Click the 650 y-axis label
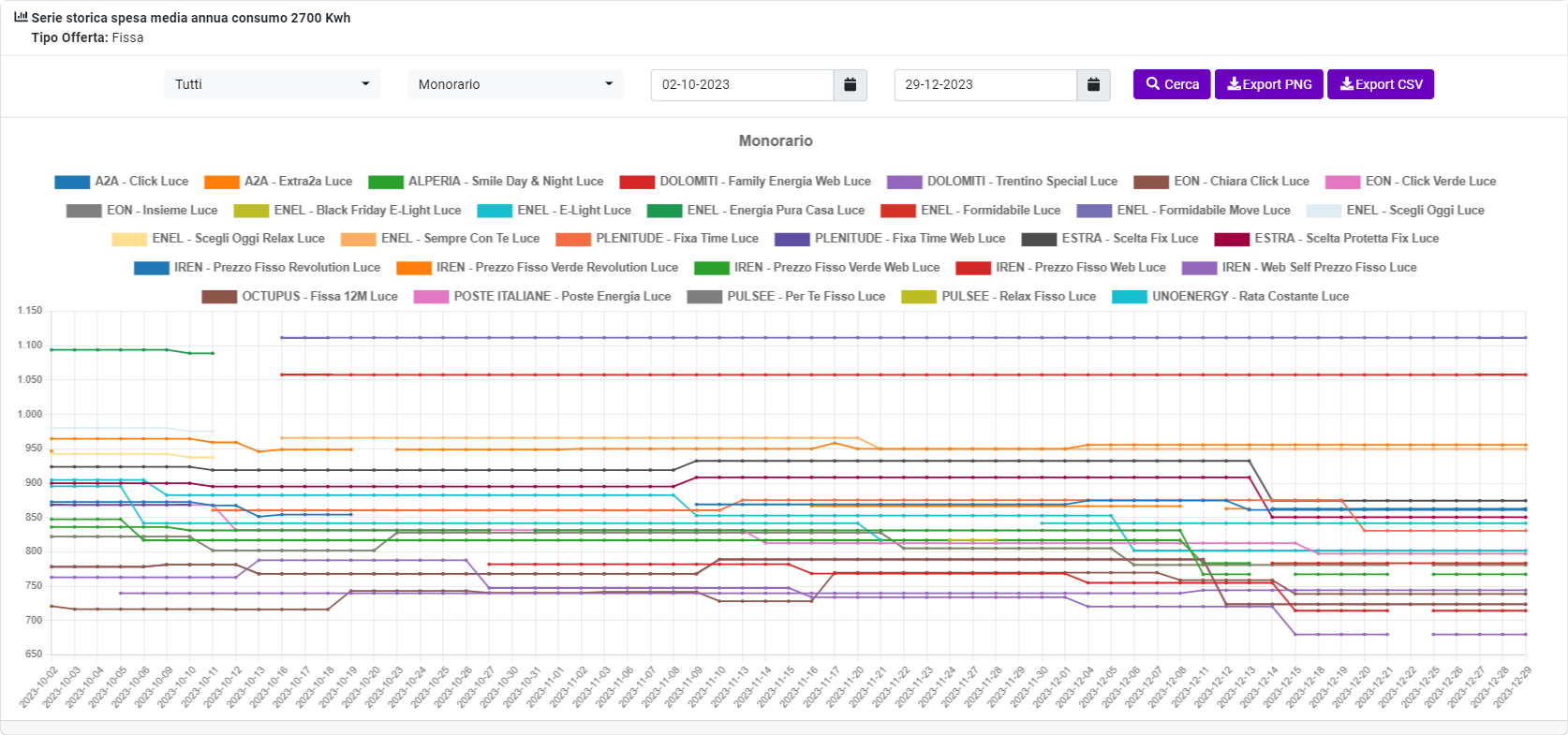The image size is (1568, 735). tap(34, 654)
